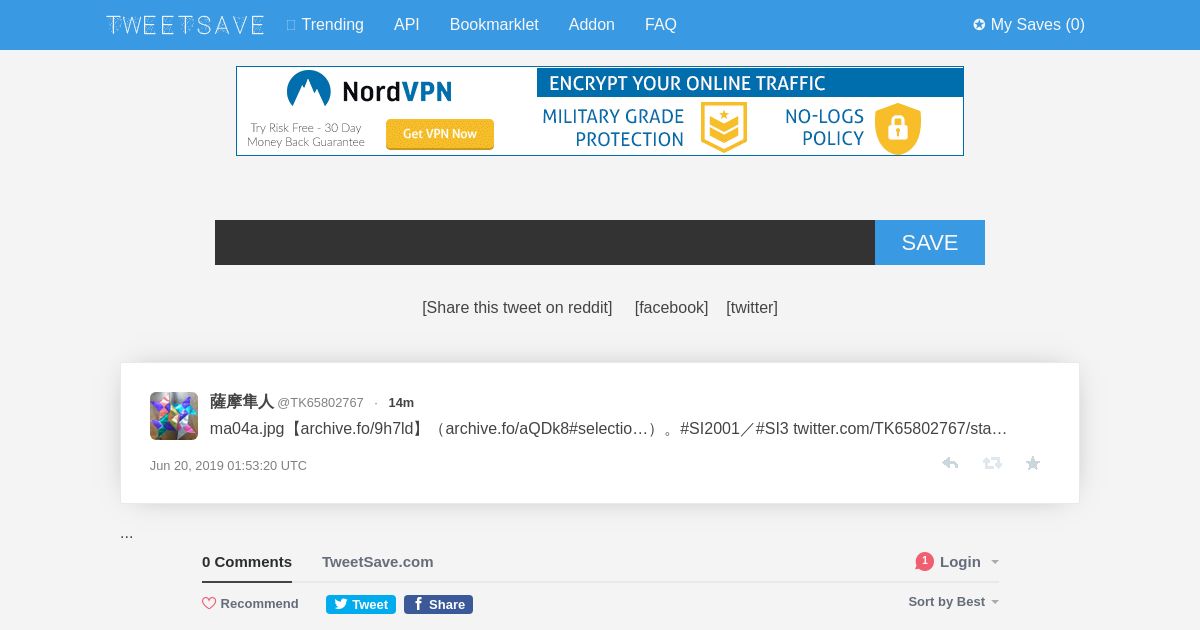The height and width of the screenshot is (630, 1200).
Task: Open the Addon page
Action: [x=592, y=25]
